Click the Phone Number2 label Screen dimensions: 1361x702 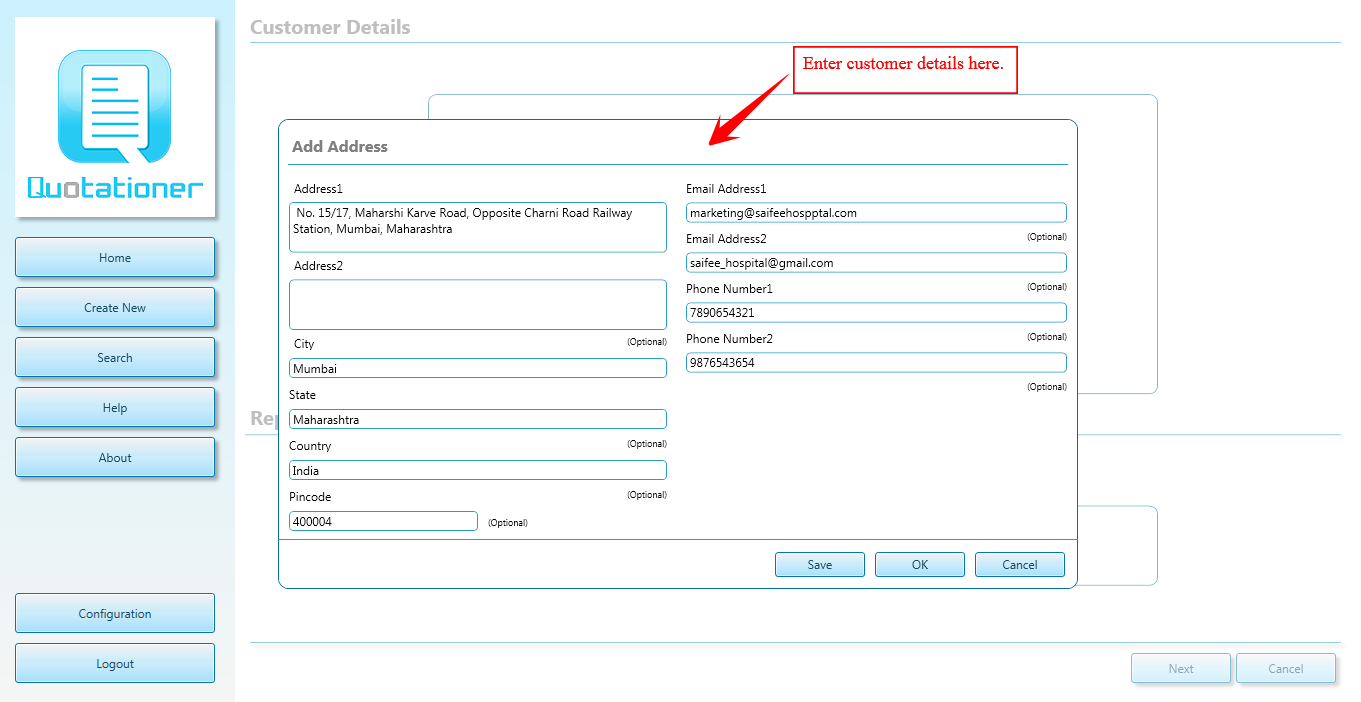(729, 339)
